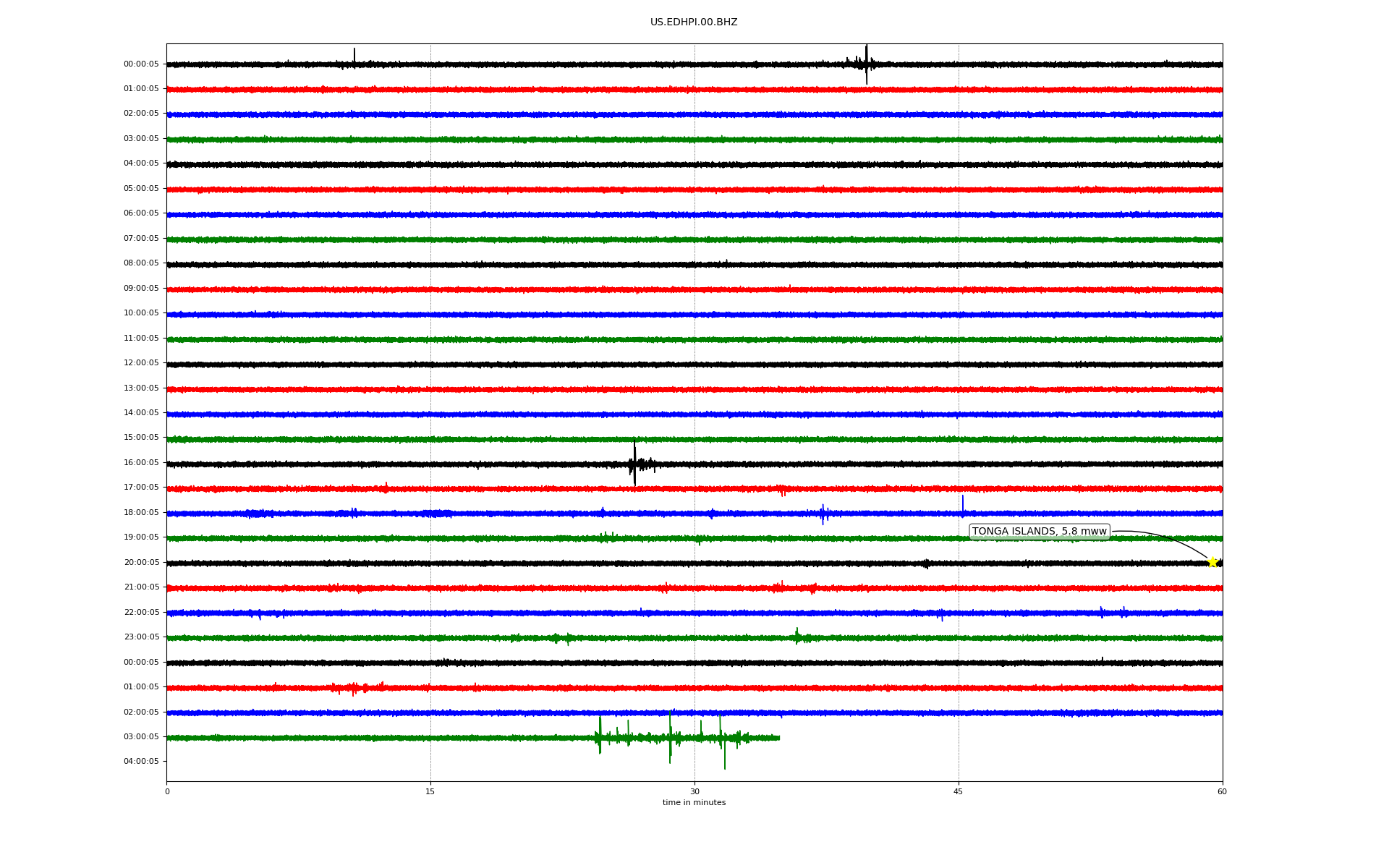
Task: Click the red 01:00:05 label near bottom
Action: [x=141, y=687]
